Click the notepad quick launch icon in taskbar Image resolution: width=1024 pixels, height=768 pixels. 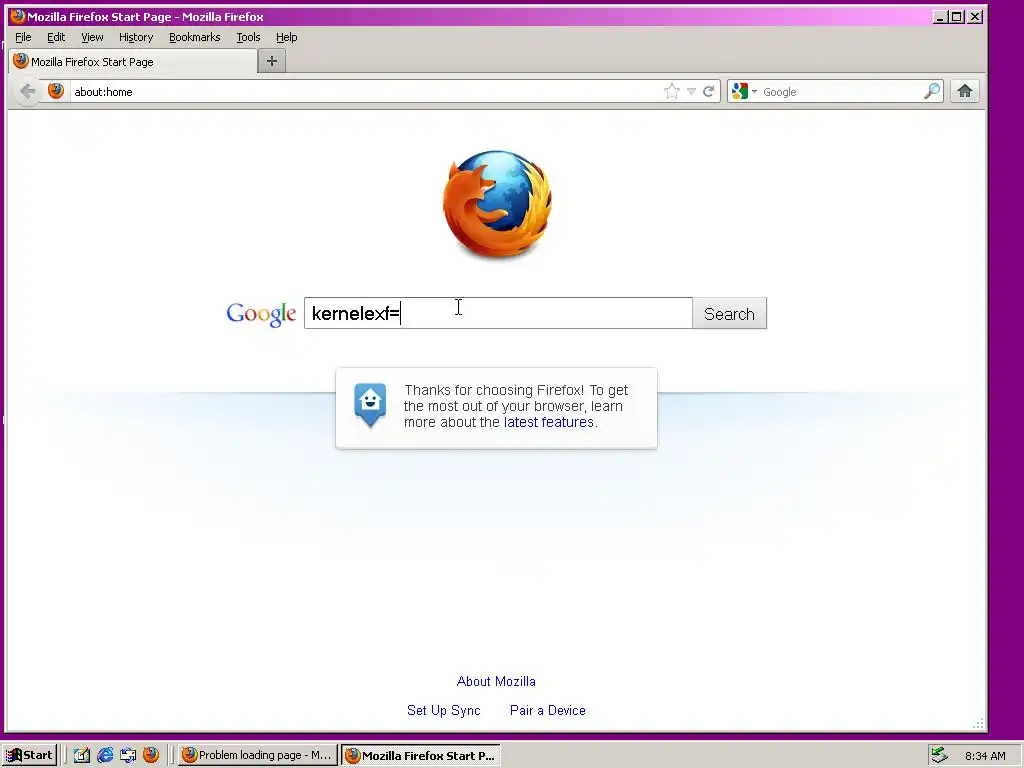pos(82,755)
